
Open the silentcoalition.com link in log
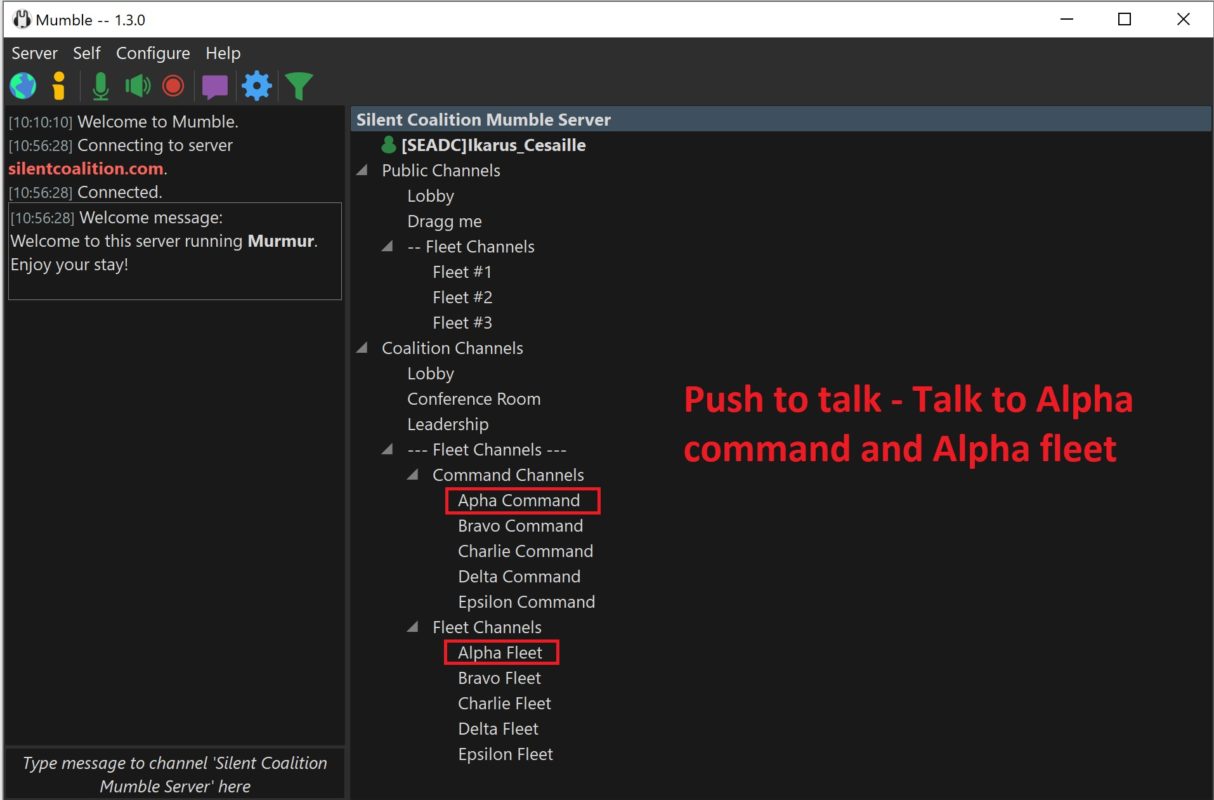point(86,169)
